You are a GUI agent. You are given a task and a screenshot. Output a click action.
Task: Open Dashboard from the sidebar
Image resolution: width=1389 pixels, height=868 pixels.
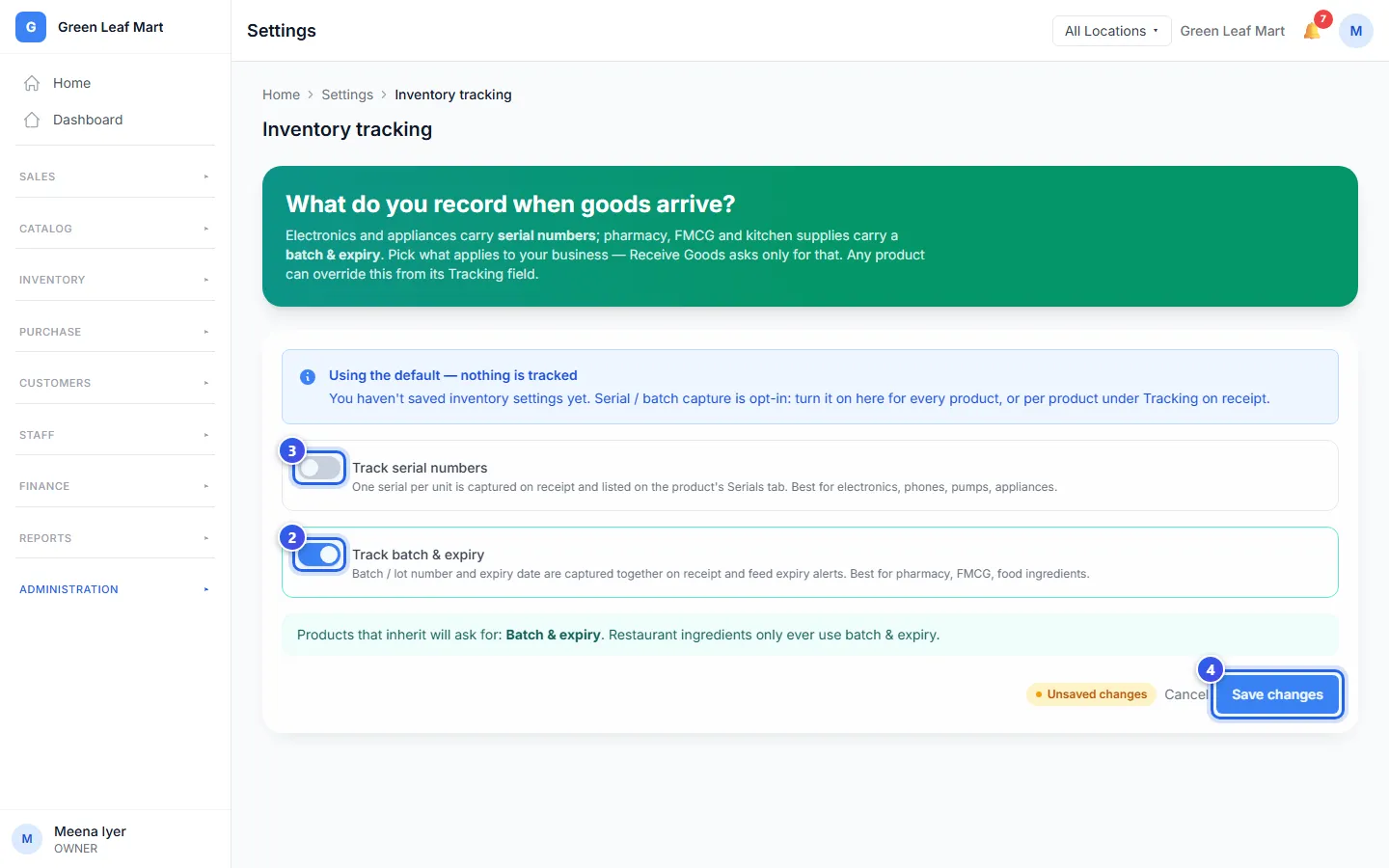116,120
